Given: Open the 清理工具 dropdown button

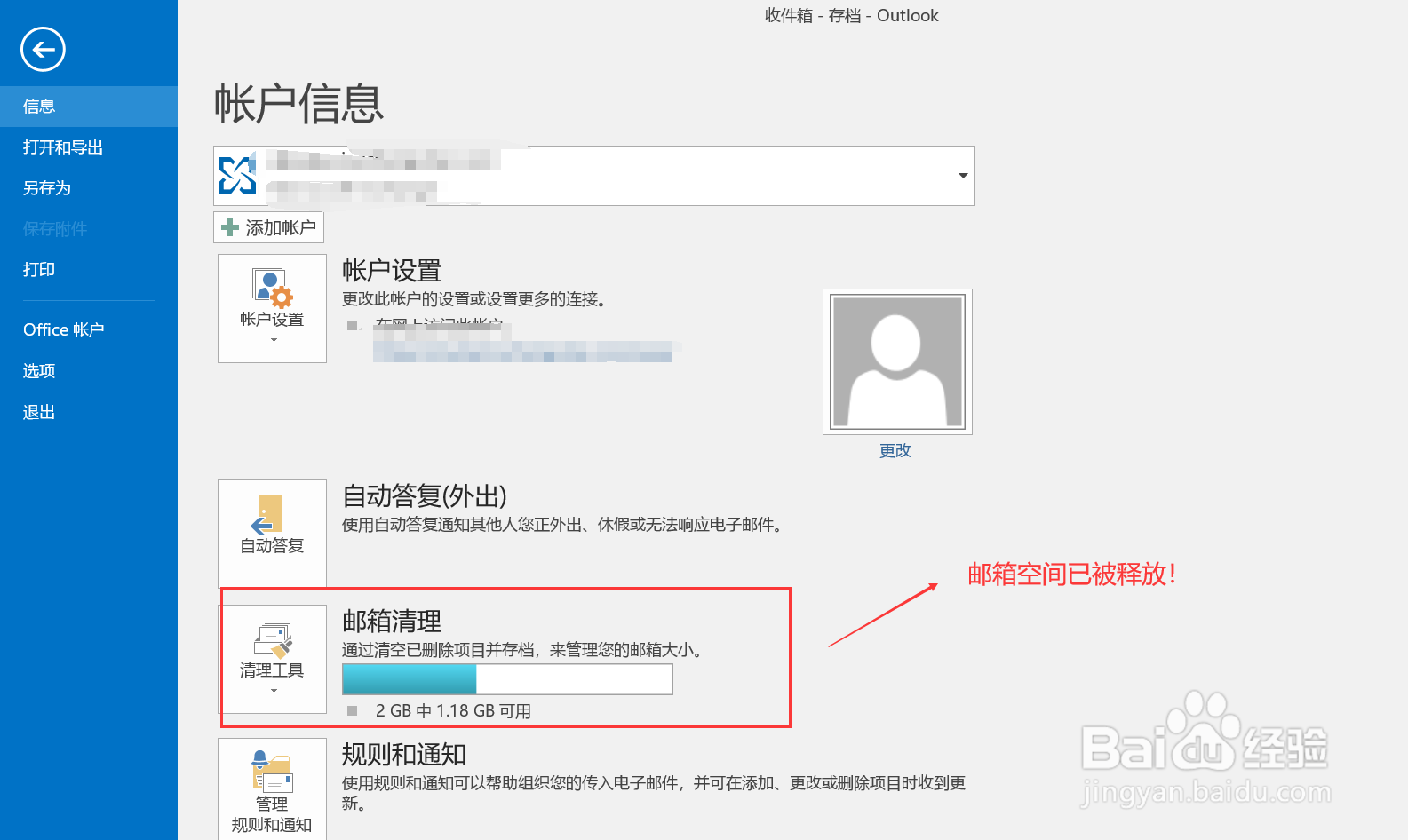Looking at the screenshot, I should 273,659.
